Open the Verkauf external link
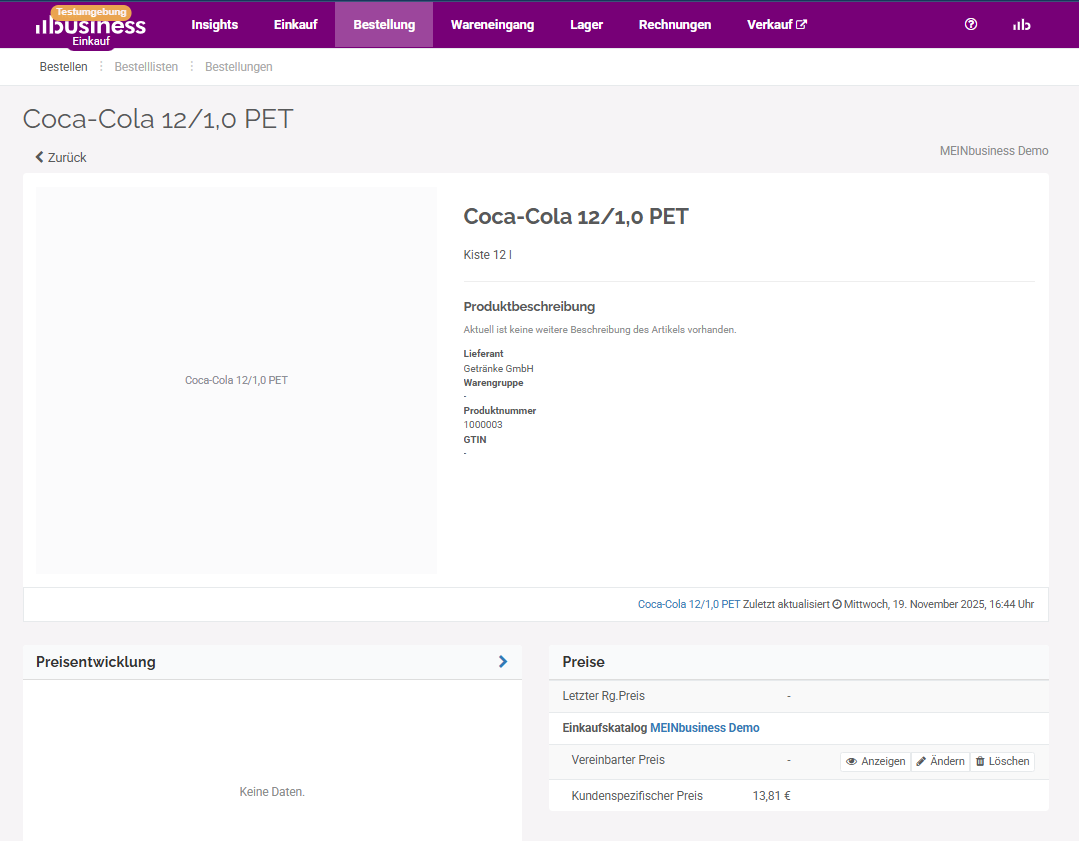The height and width of the screenshot is (841, 1079). click(776, 25)
